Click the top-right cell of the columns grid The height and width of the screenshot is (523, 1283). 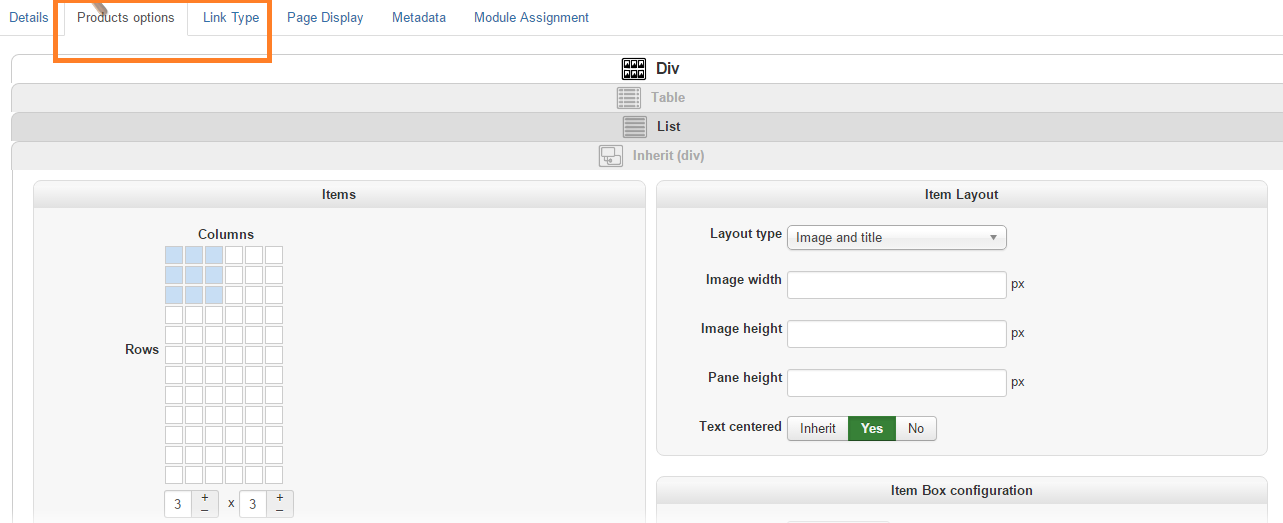[274, 255]
